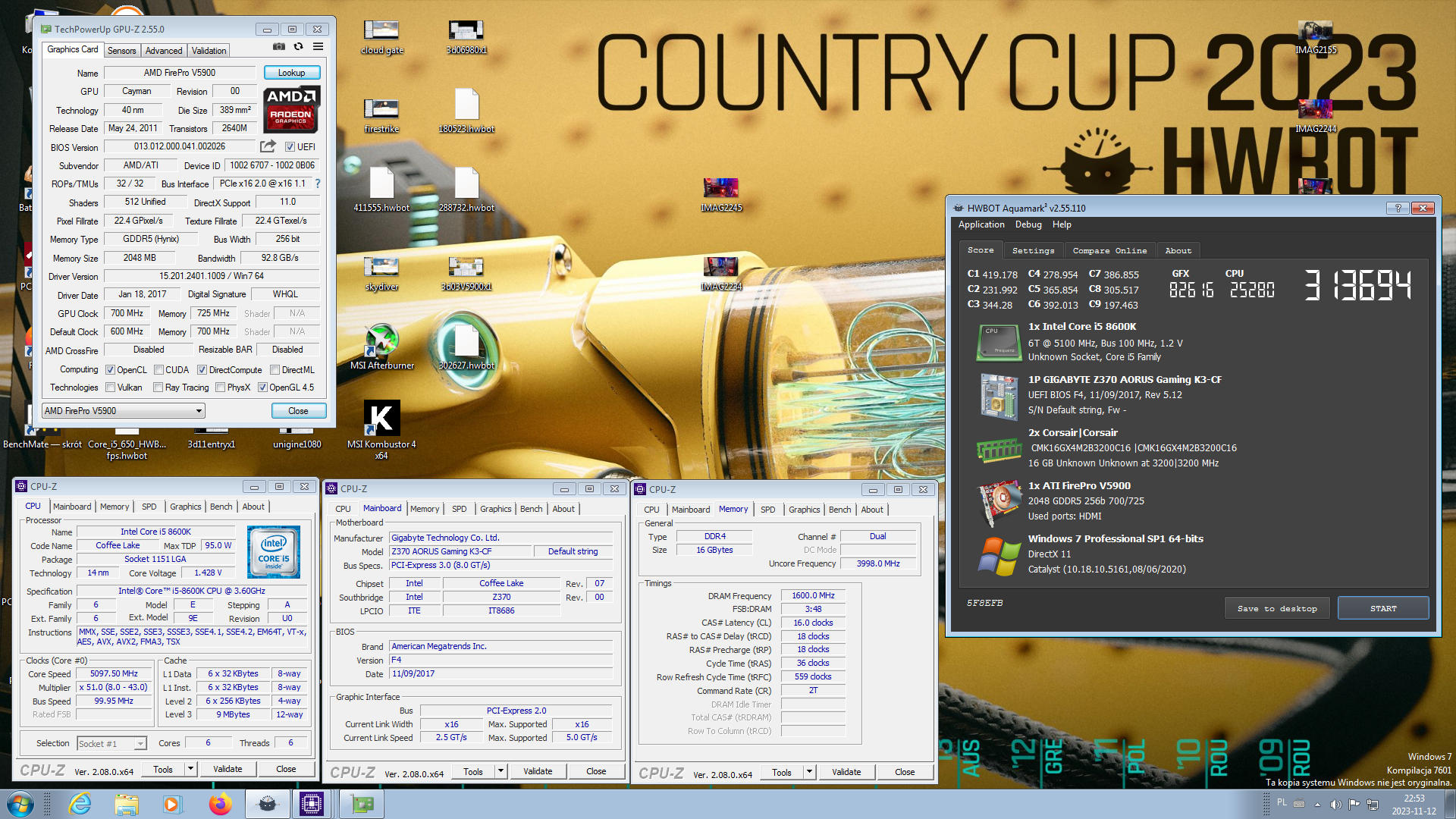Select the MSI Kombustor 4 x64 icon
Viewport: 1456px width, 819px height.
pyautogui.click(x=381, y=430)
